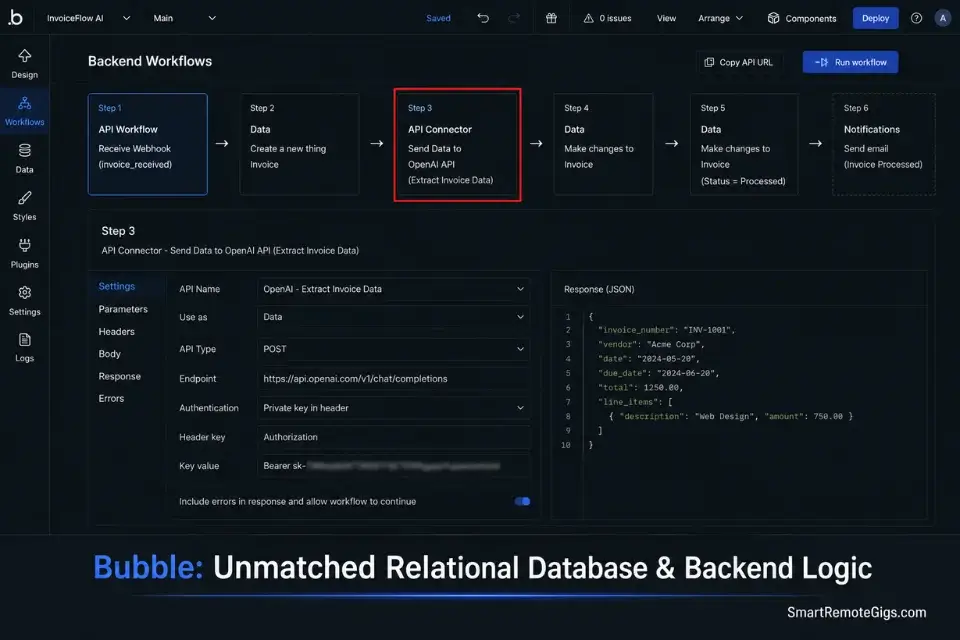
Task: Click the Deploy button
Action: (876, 18)
